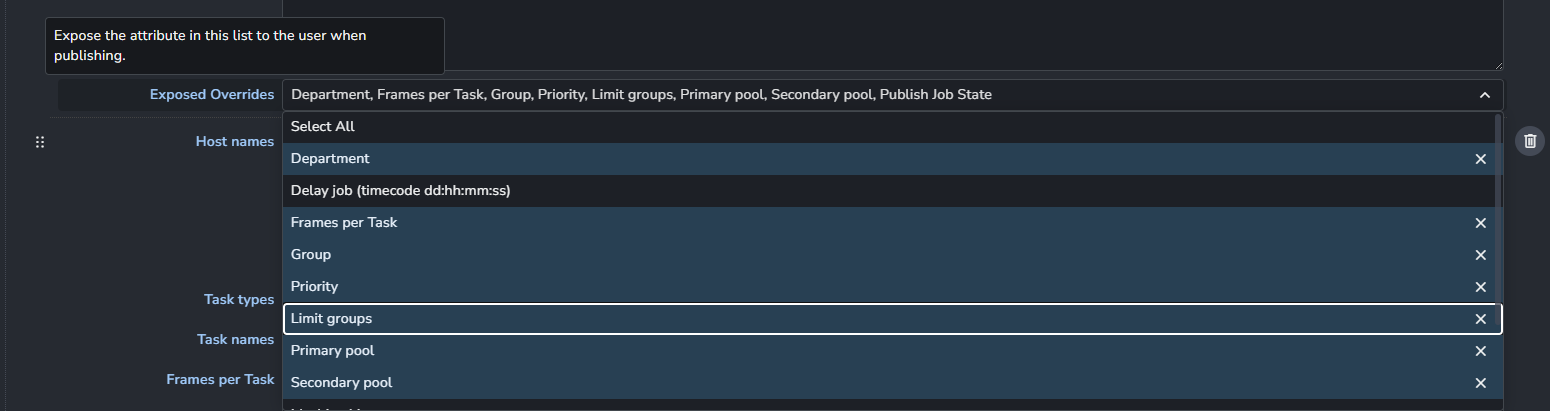The height and width of the screenshot is (411, 1550).
Task: Toggle the Frames per Task option
Action: click(344, 223)
